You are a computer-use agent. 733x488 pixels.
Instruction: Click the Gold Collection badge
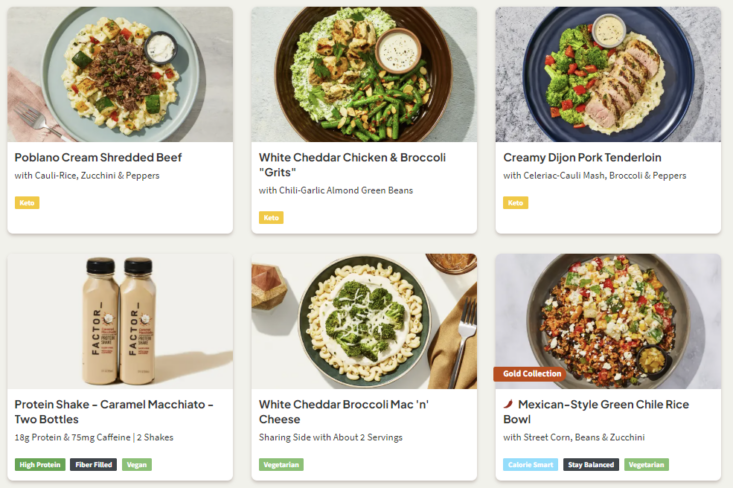click(x=530, y=374)
